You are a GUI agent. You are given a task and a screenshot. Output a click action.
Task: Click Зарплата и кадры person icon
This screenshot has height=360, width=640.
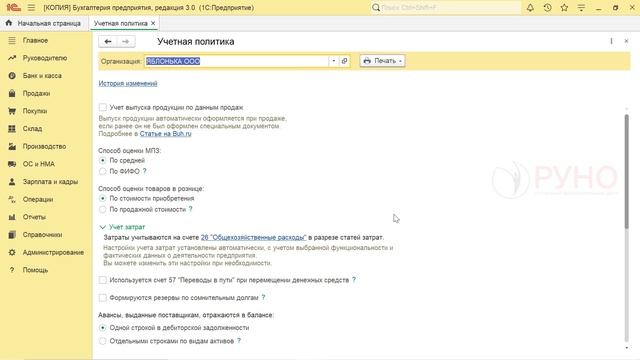click(x=12, y=182)
